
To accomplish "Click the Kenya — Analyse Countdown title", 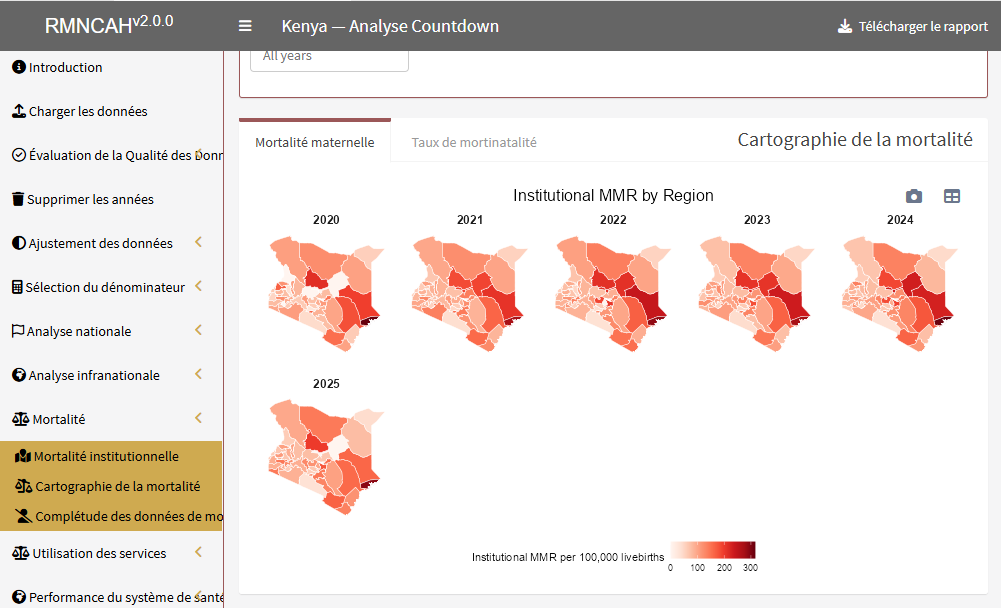I will coord(390,26).
